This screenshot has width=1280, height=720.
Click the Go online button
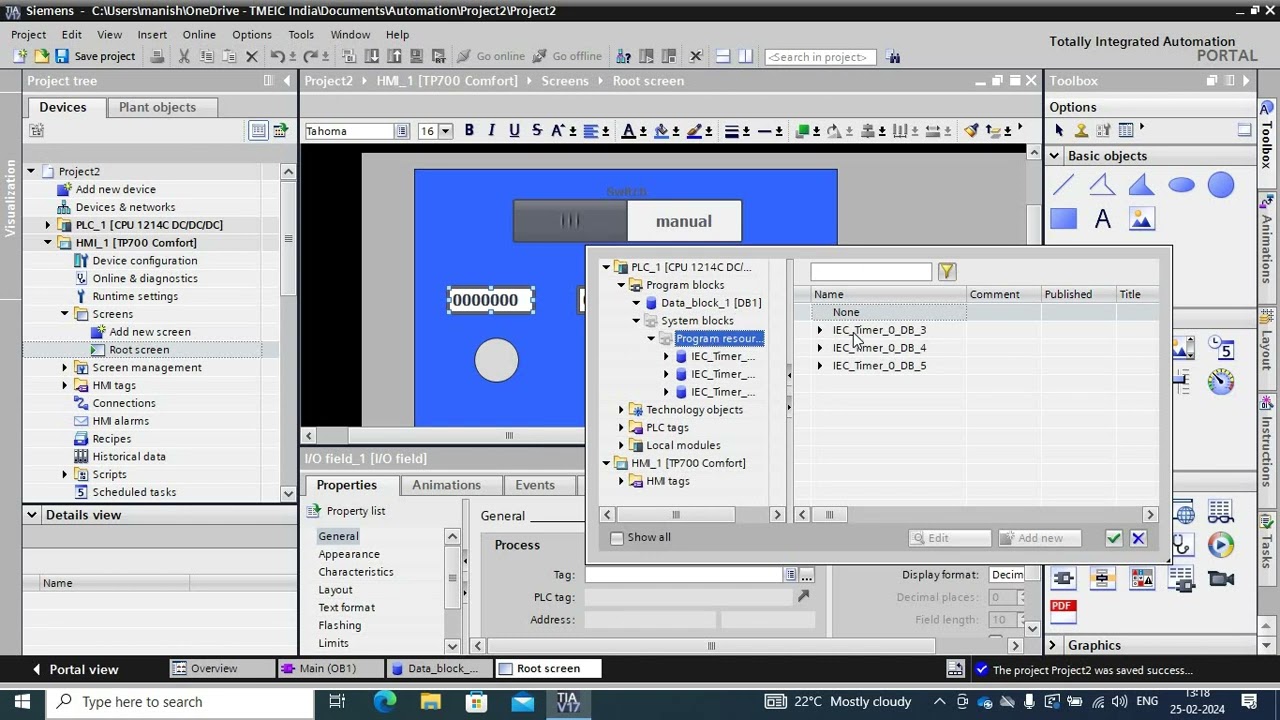(x=491, y=56)
